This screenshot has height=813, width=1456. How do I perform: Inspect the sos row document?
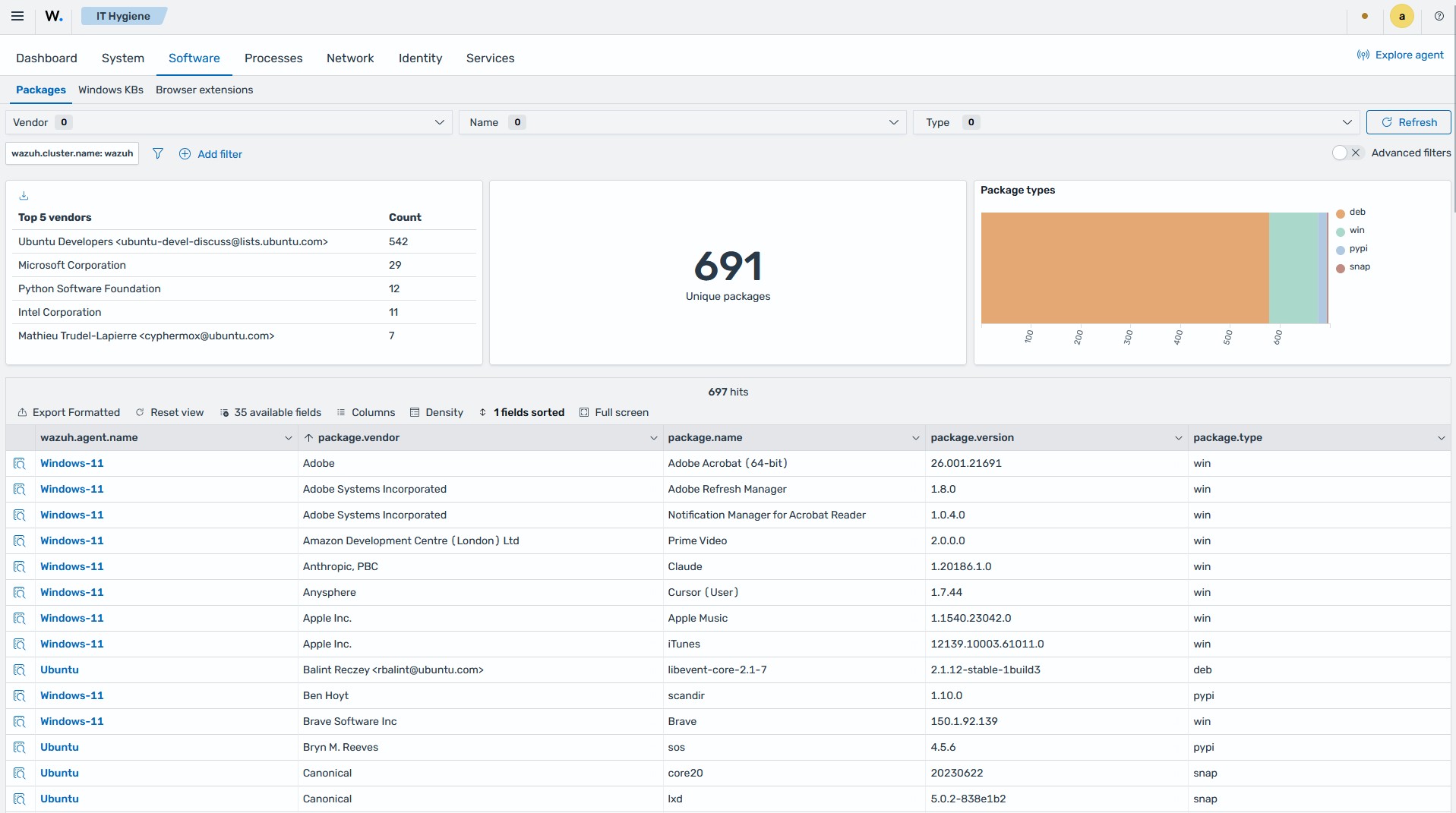coord(20,748)
